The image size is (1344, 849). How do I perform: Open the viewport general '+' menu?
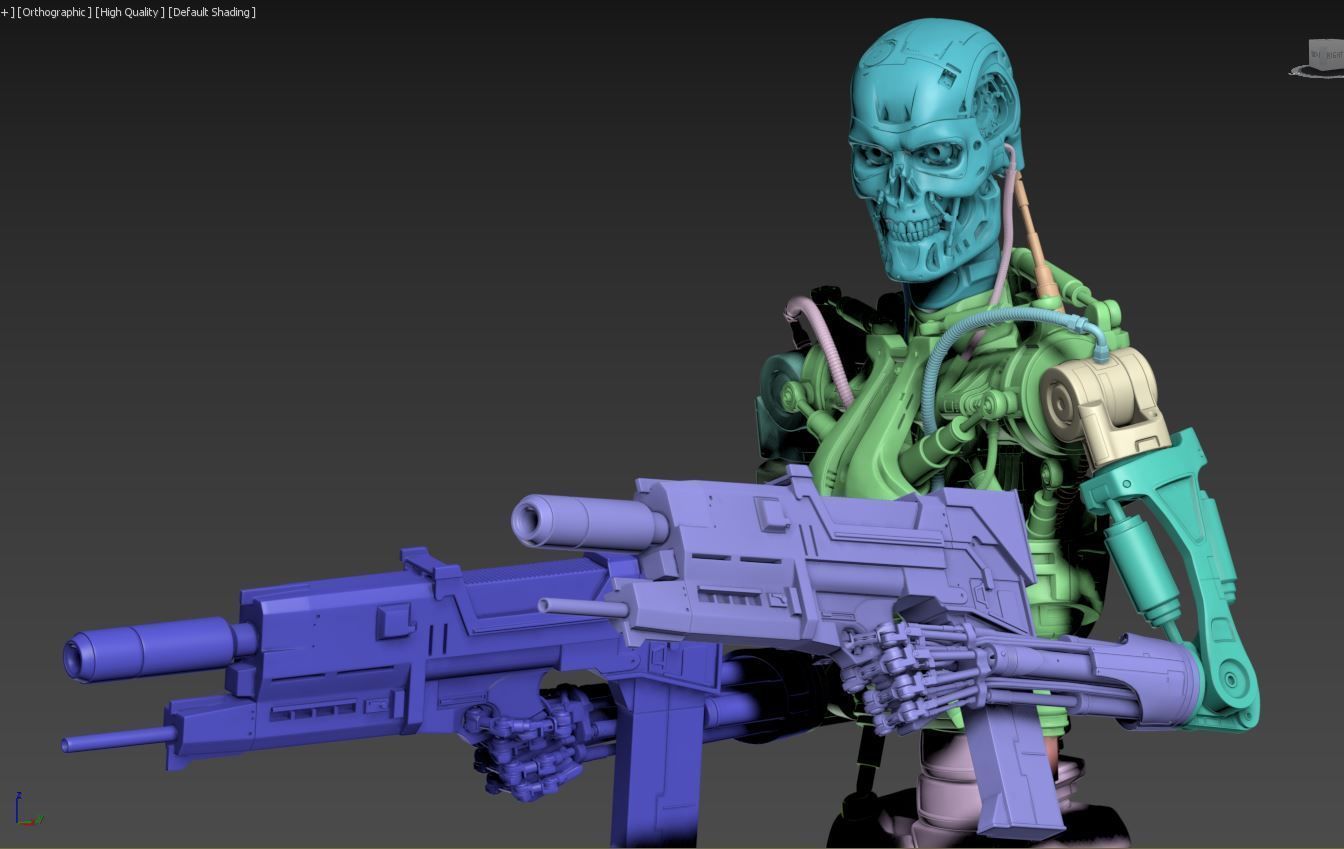point(6,12)
